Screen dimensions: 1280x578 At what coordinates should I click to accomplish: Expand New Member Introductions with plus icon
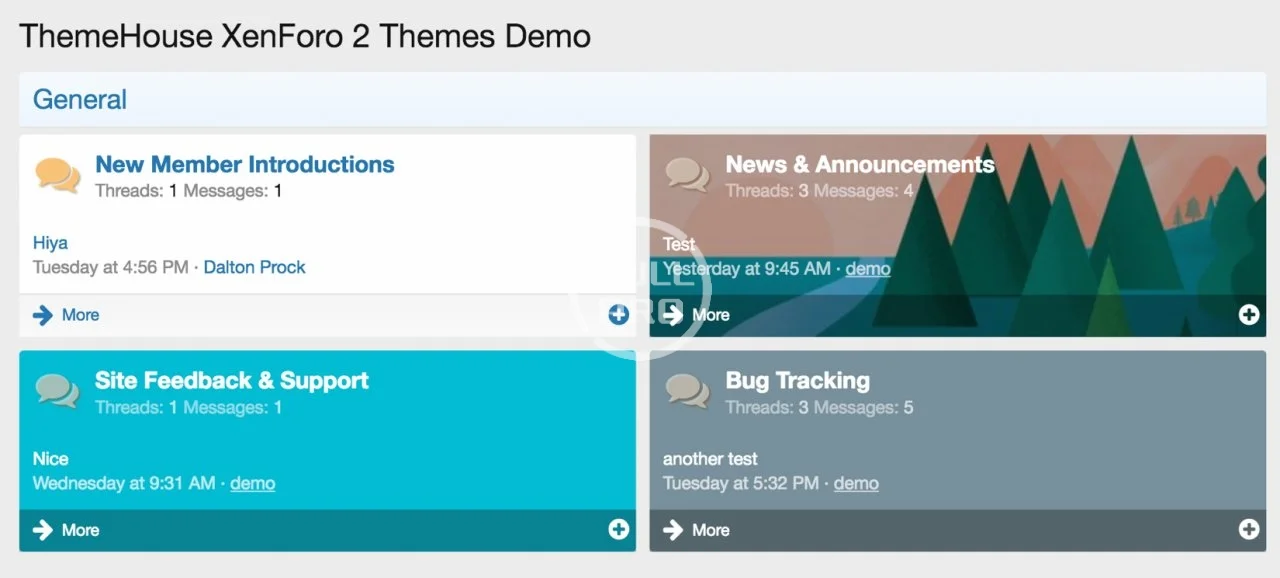(x=619, y=315)
